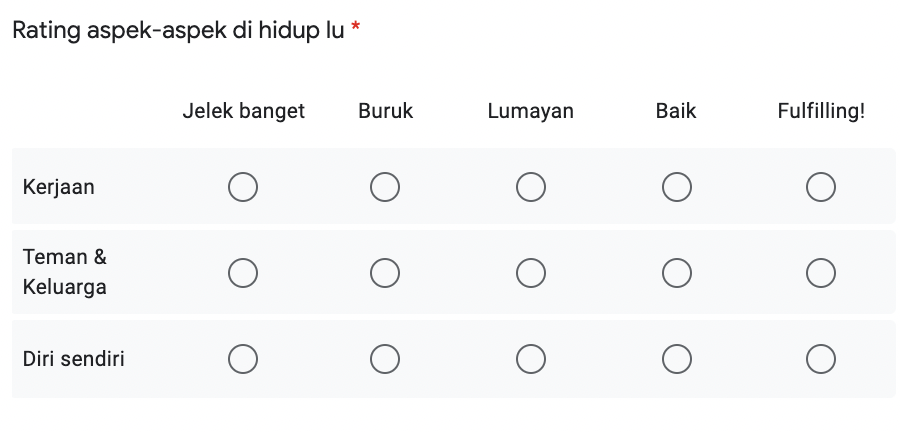The width and height of the screenshot is (900, 432).
Task: Select Buruk for Diri sendiri
Action: tap(385, 358)
